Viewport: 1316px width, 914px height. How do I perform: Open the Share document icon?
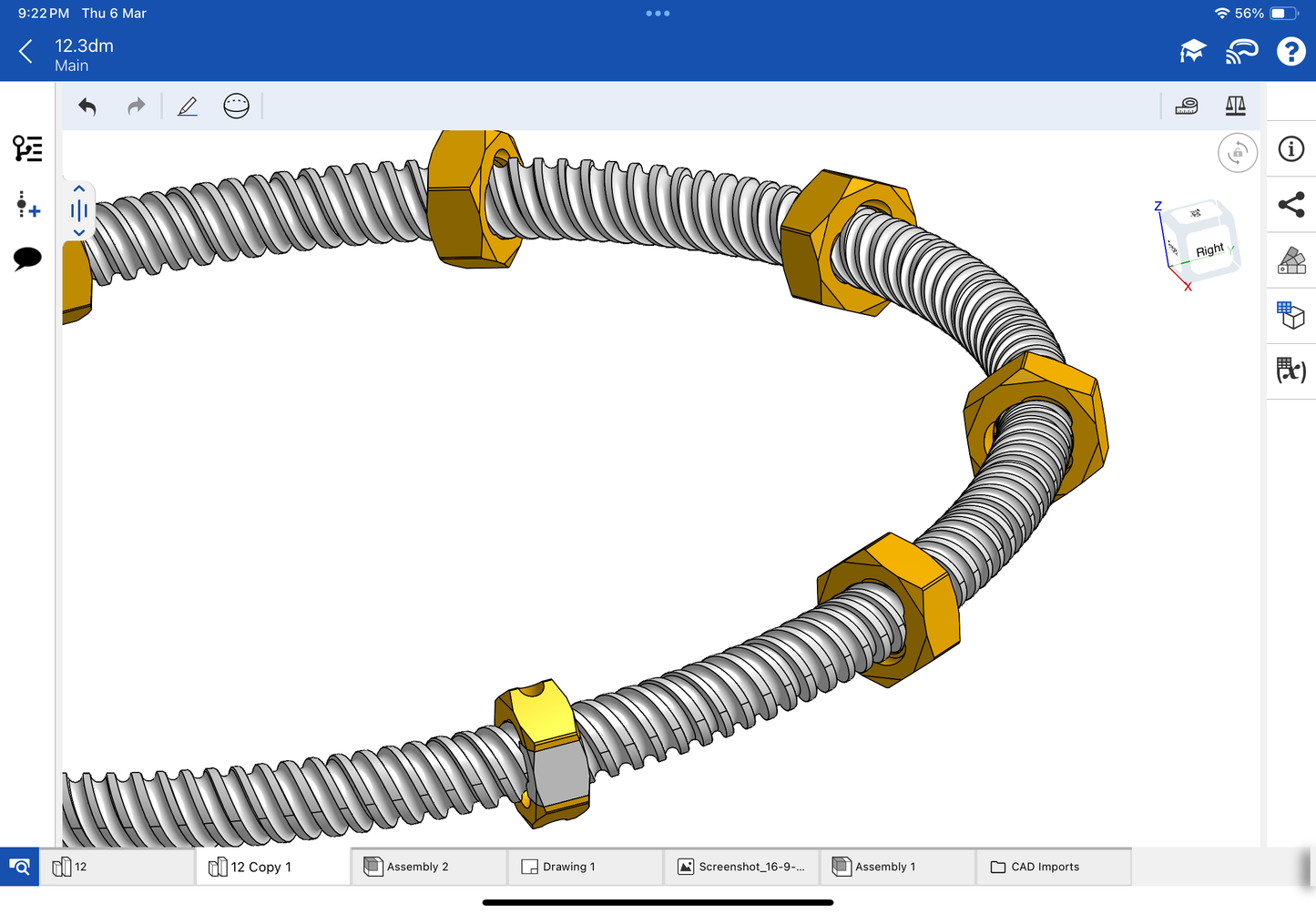click(x=1290, y=205)
